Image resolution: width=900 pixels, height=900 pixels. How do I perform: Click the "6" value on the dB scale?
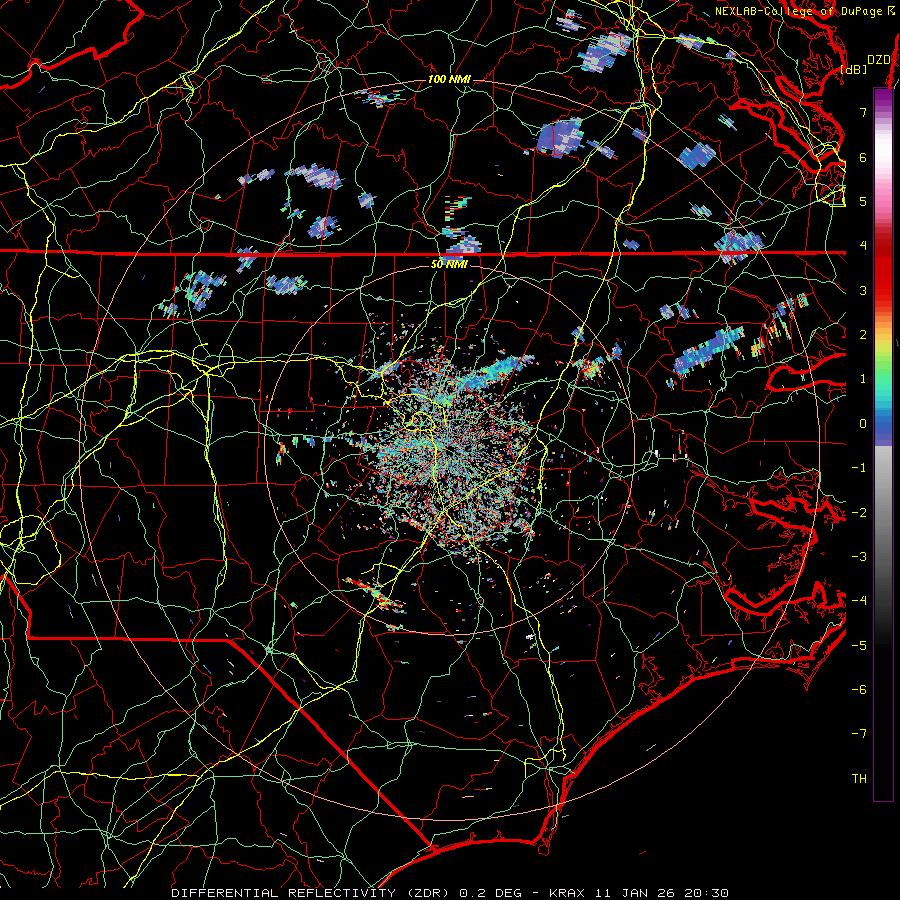point(863,157)
